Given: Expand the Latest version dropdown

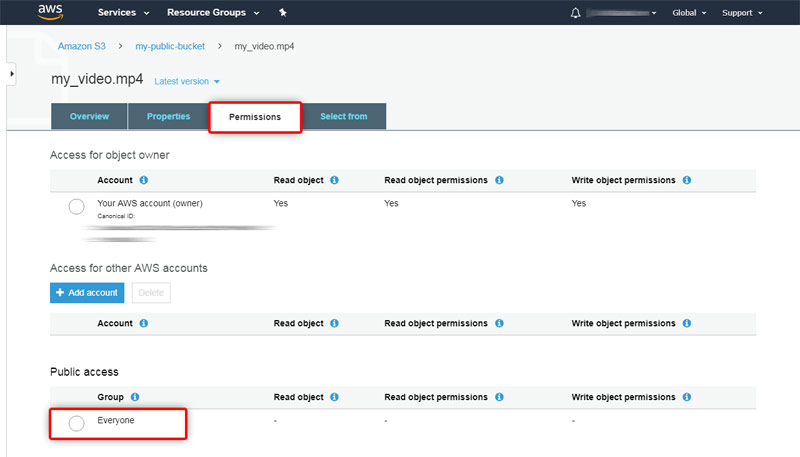Looking at the screenshot, I should 187,81.
